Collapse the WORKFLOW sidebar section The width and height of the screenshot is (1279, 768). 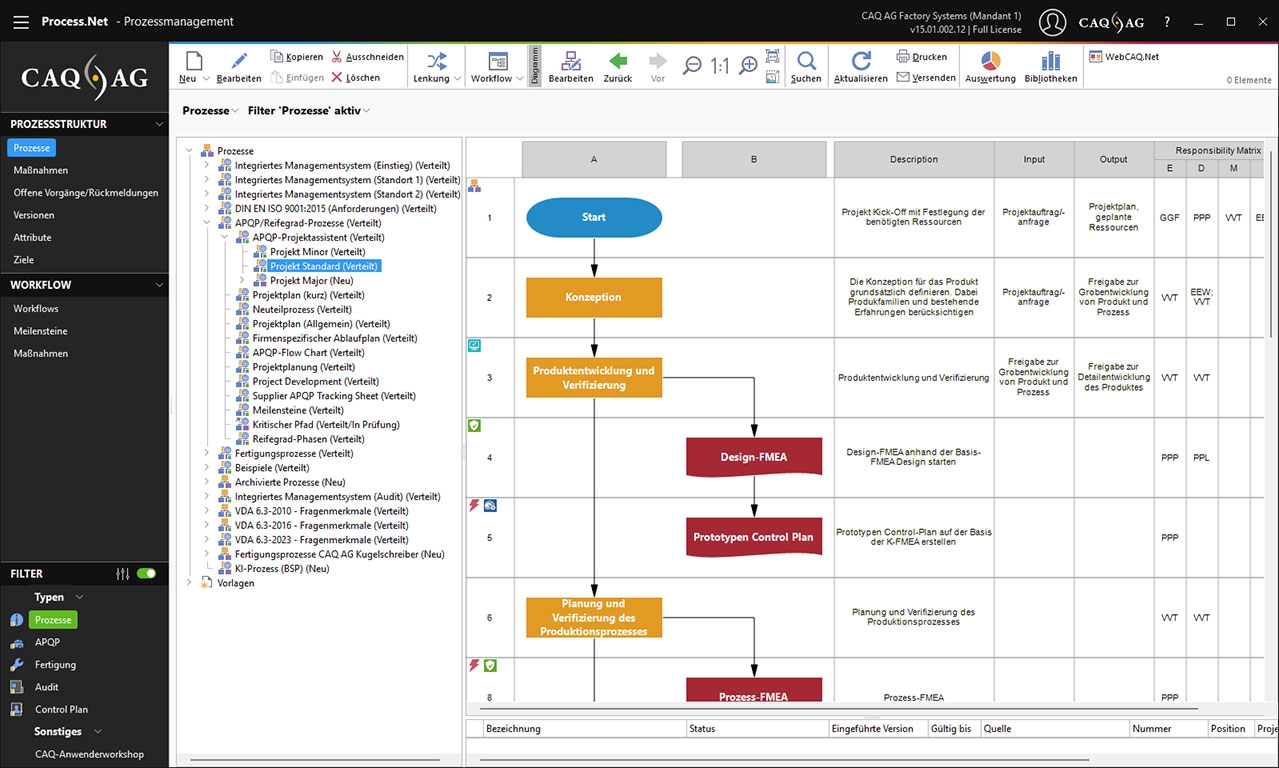coord(159,285)
